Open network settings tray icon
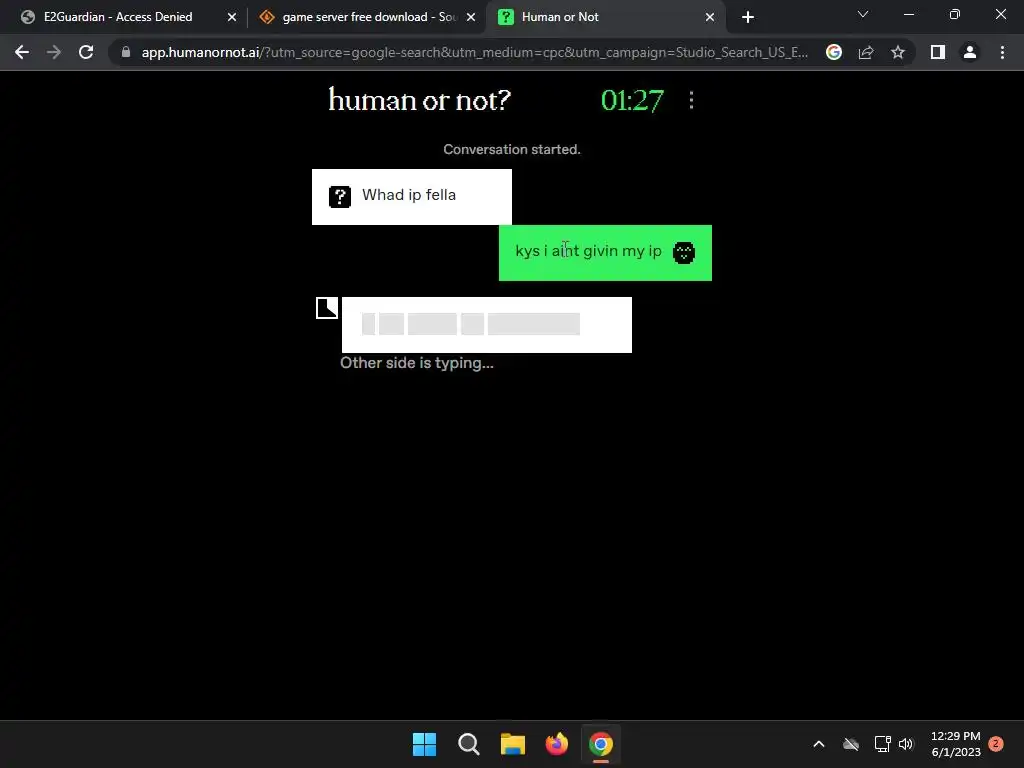The height and width of the screenshot is (768, 1024). coord(882,744)
